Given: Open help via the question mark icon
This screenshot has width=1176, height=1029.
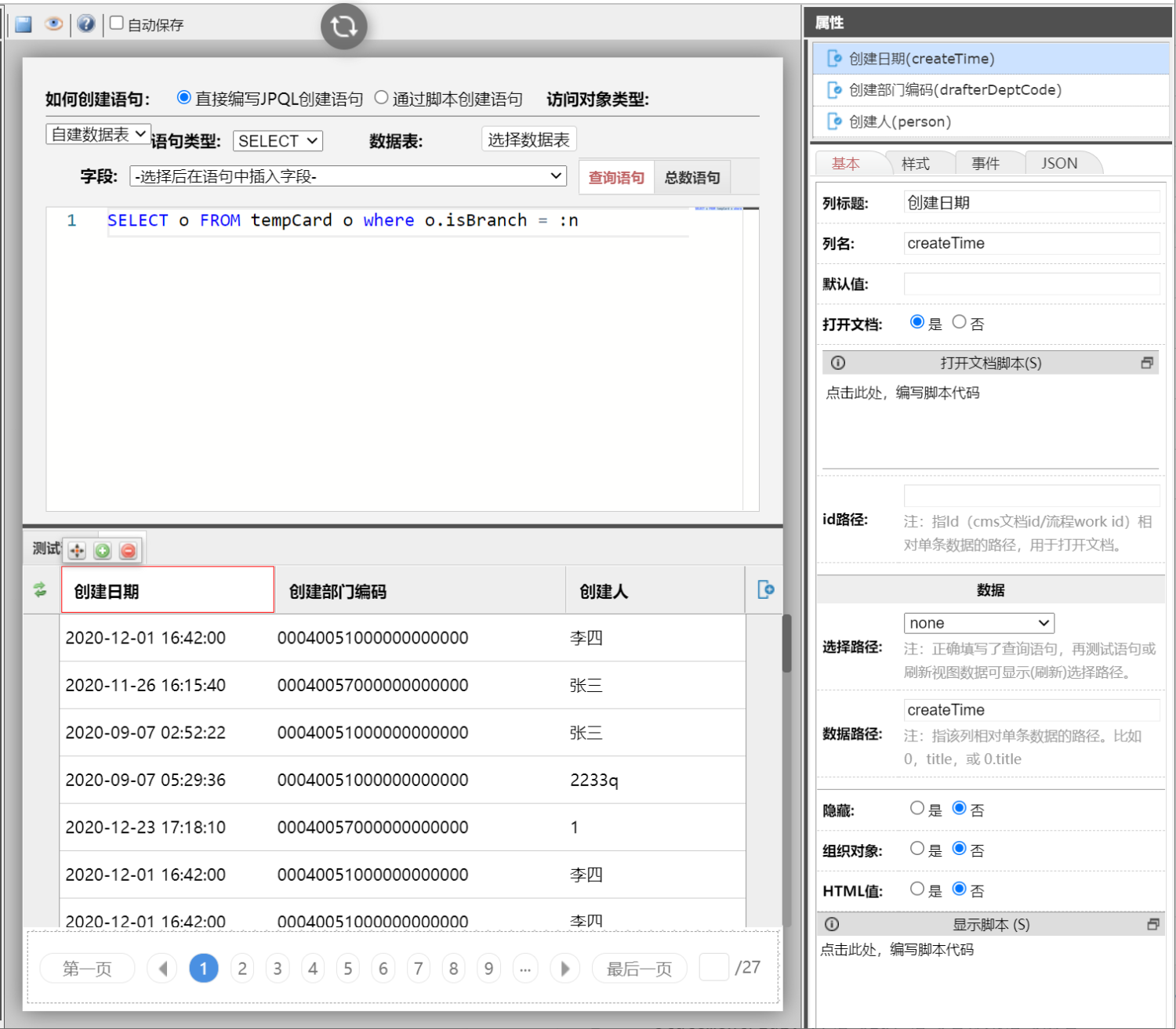Looking at the screenshot, I should [x=86, y=24].
